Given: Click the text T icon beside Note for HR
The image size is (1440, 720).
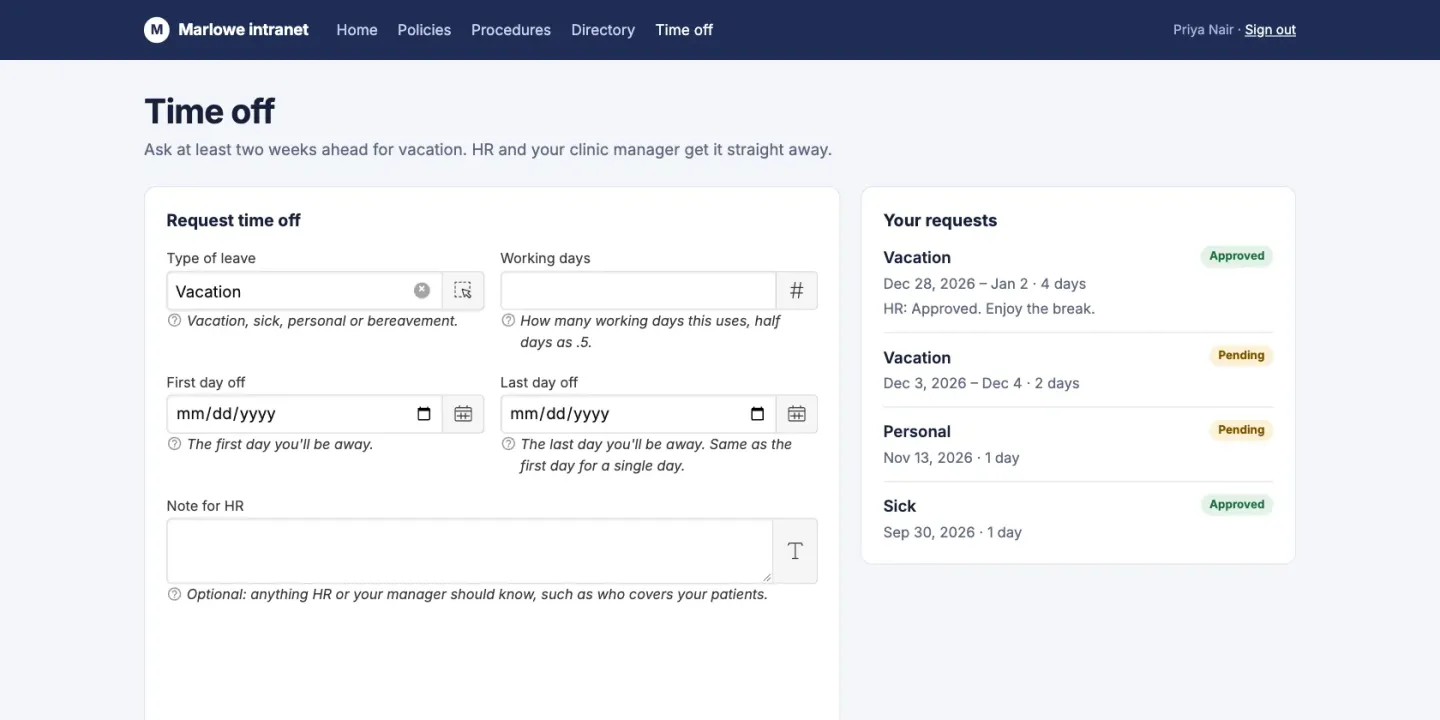Looking at the screenshot, I should point(795,551).
